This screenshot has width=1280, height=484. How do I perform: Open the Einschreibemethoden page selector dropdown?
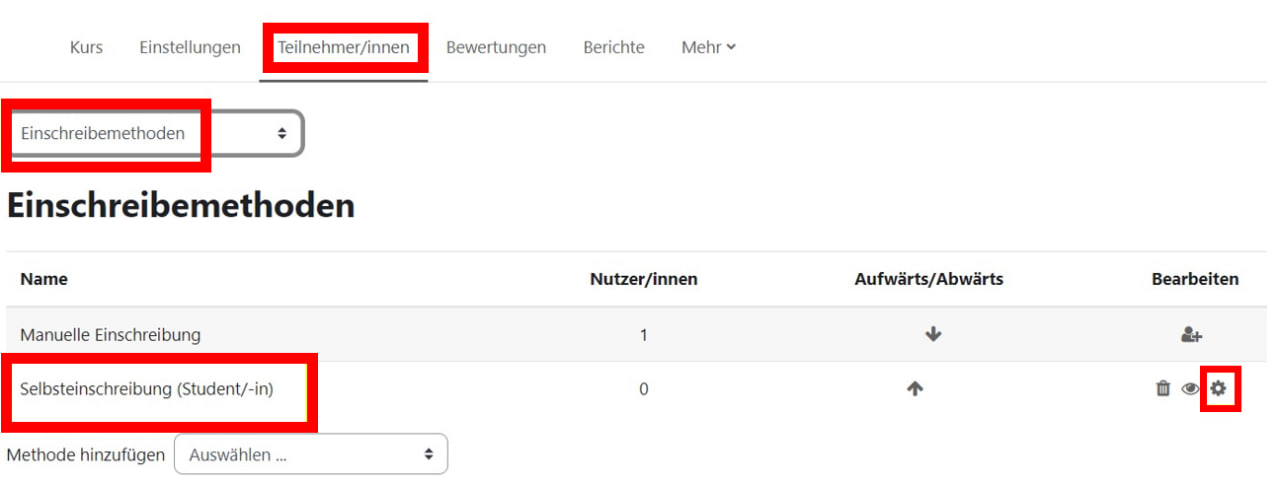(154, 133)
